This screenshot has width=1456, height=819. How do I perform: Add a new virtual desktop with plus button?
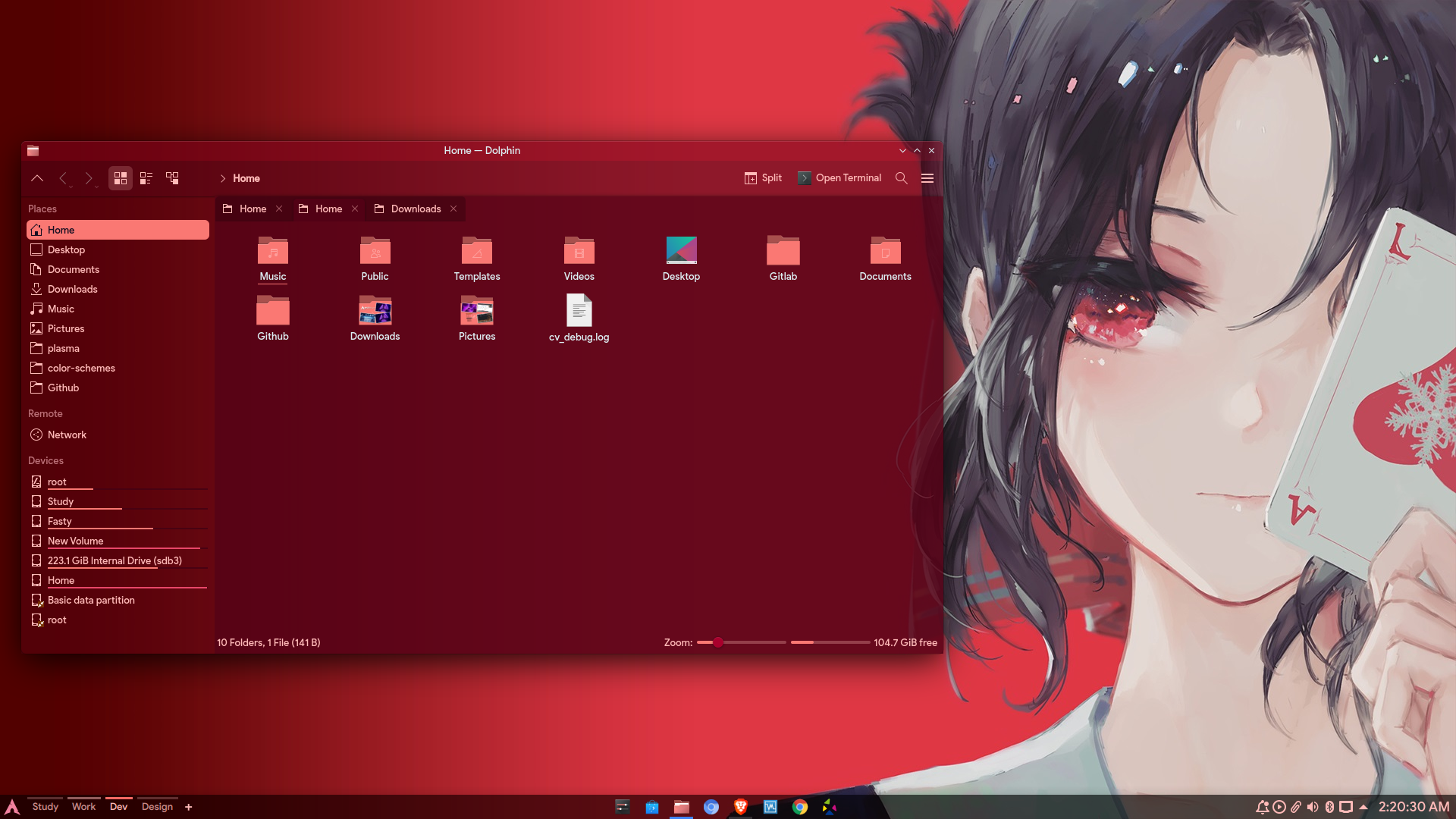tap(189, 807)
